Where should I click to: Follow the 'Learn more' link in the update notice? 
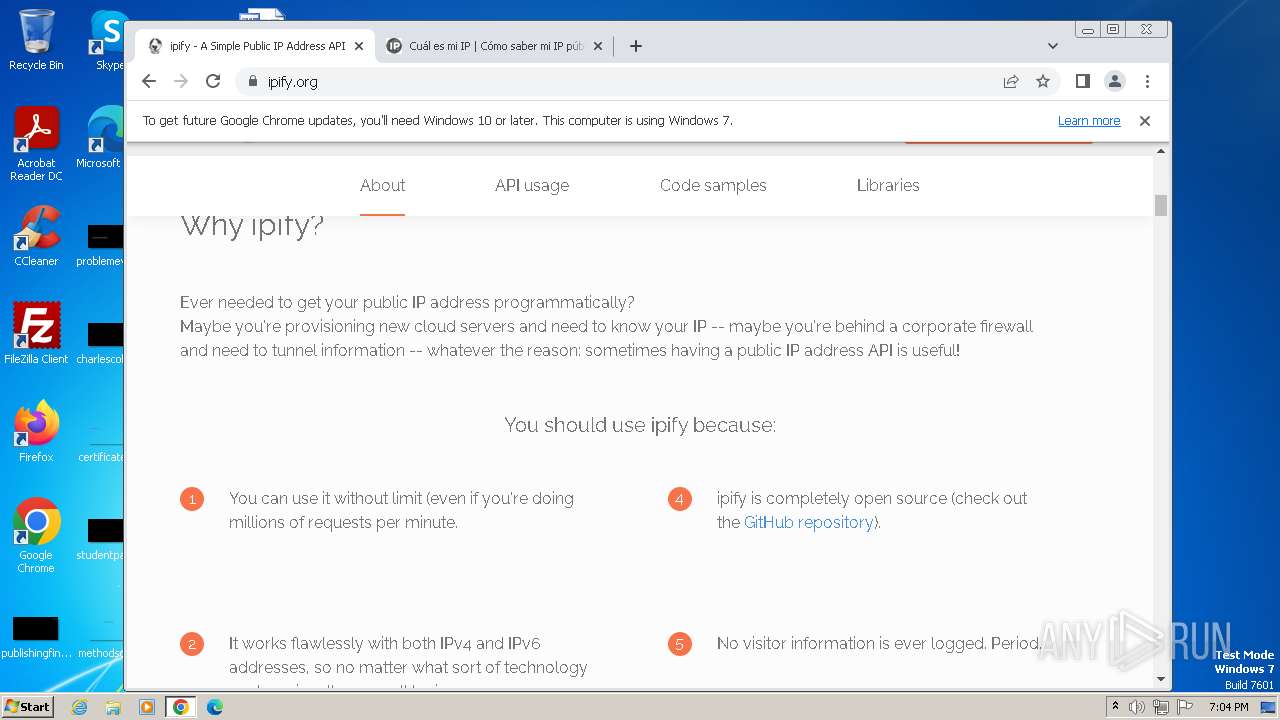(x=1089, y=121)
